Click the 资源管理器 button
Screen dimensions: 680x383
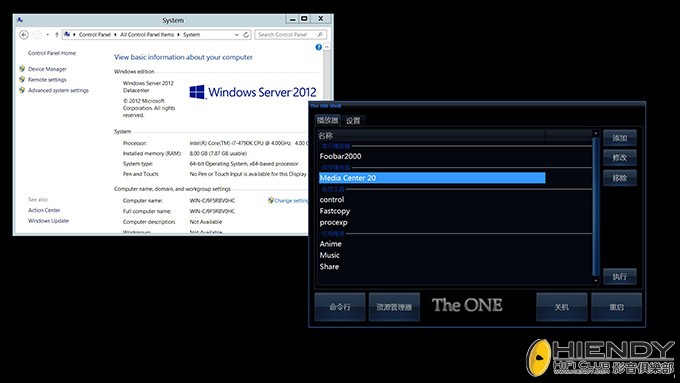394,307
